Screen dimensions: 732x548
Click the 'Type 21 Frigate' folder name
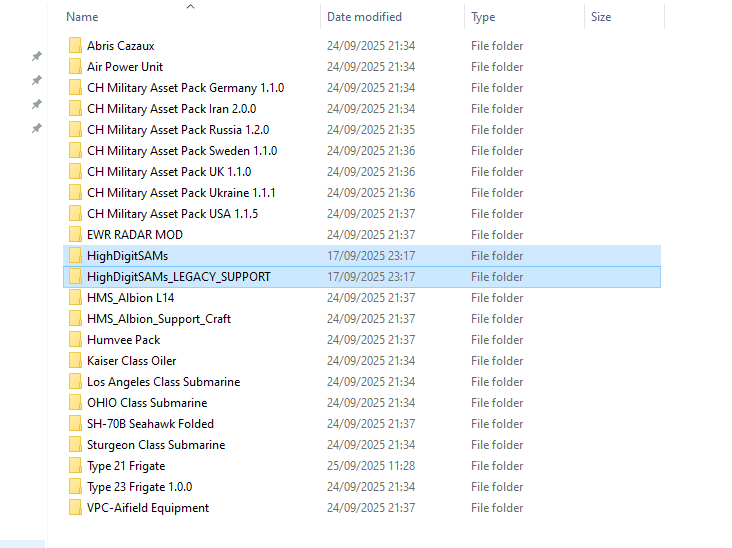click(126, 466)
